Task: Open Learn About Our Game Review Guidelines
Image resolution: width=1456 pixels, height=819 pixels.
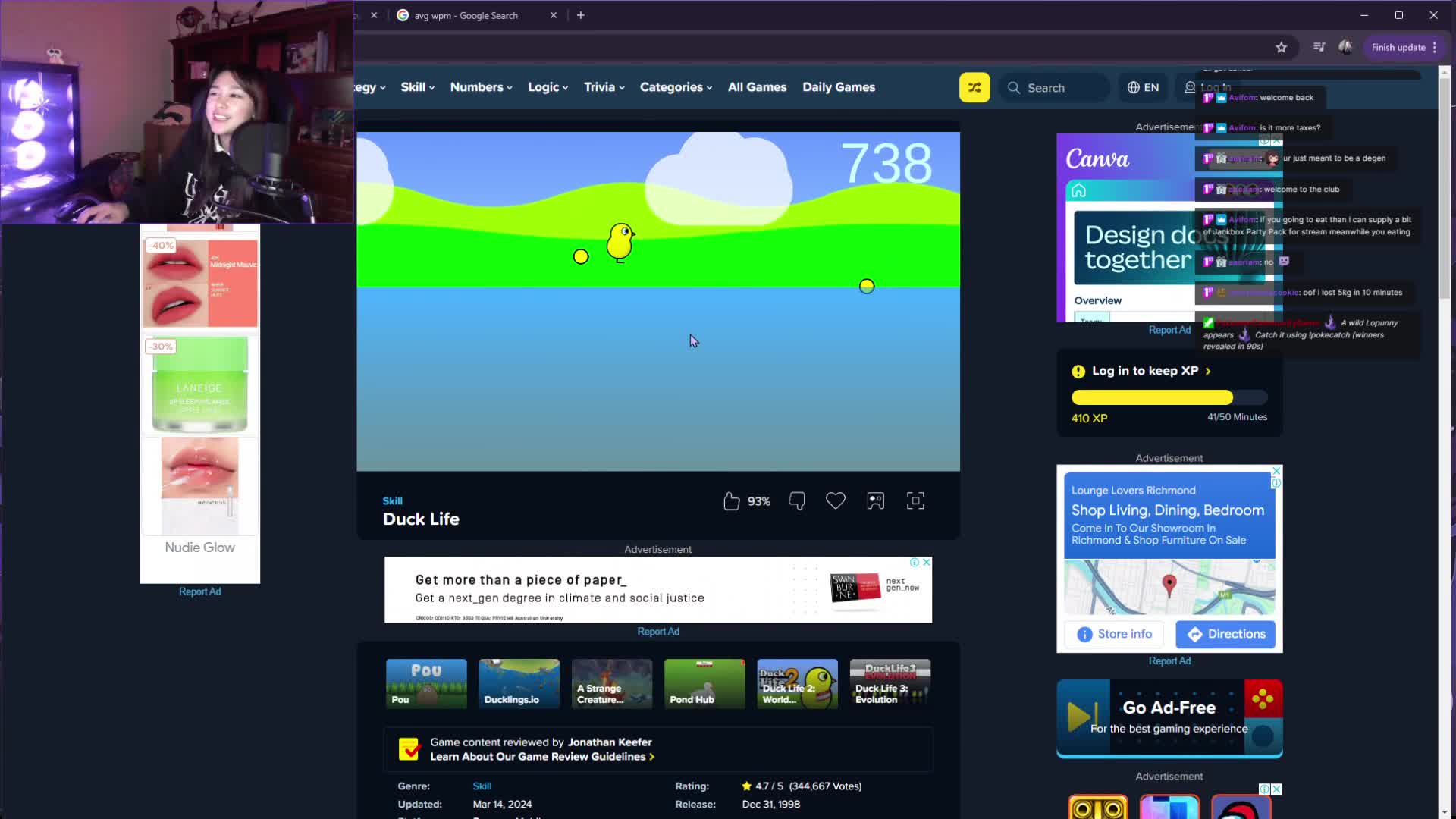Action: click(541, 757)
